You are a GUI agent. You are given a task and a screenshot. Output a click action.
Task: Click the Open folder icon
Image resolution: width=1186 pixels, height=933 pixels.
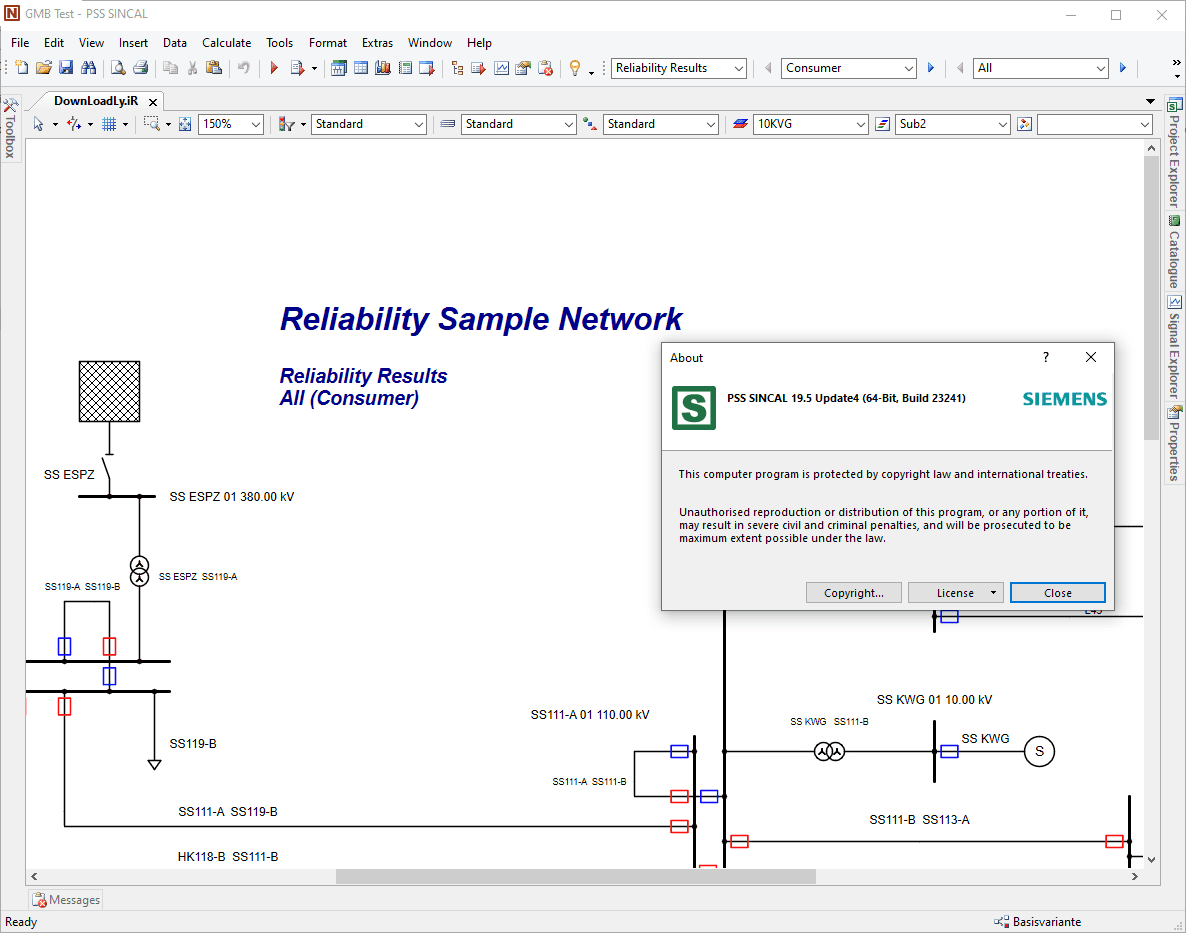[x=43, y=68]
